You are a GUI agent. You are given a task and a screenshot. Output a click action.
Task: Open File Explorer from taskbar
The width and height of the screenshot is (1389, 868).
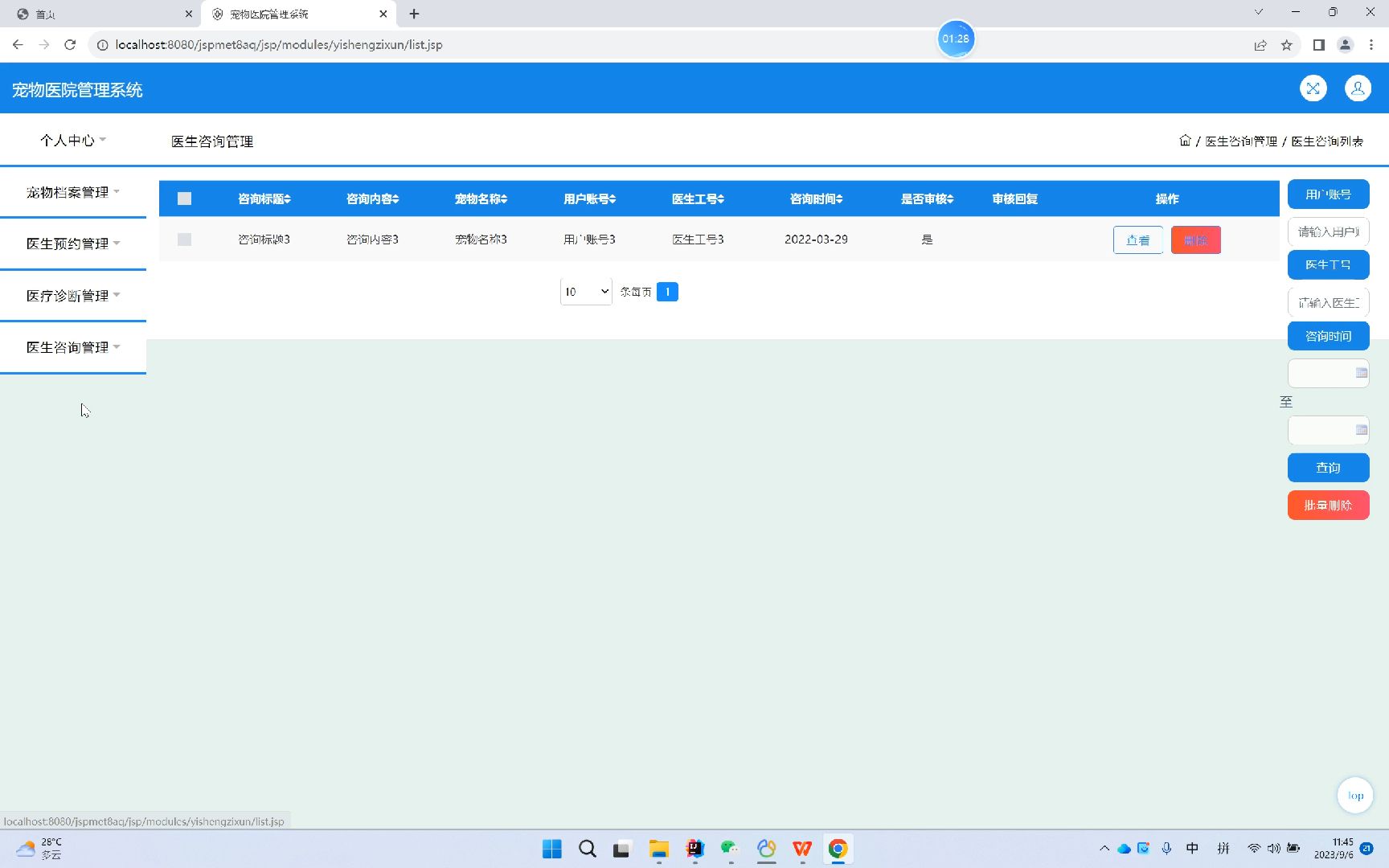659,849
